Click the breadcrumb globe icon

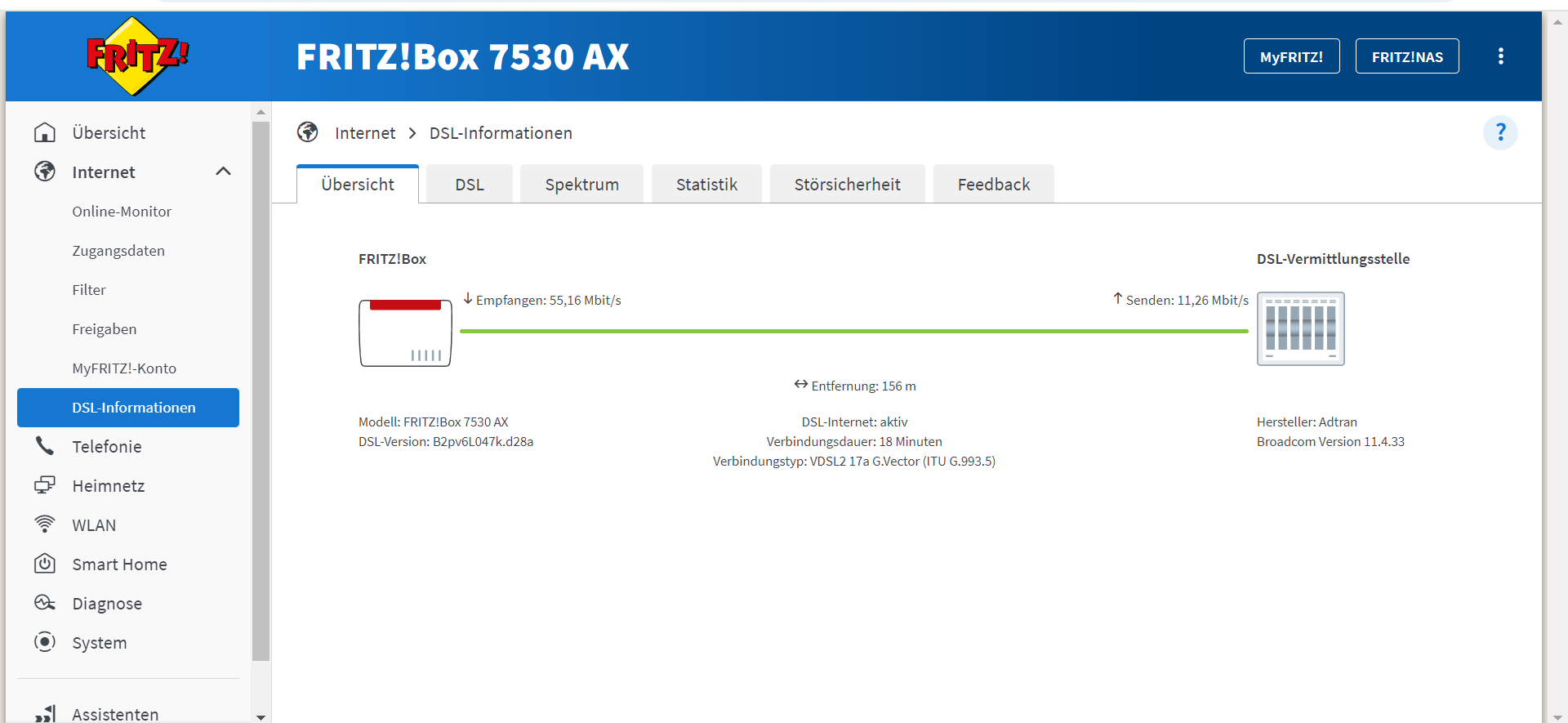click(x=308, y=132)
